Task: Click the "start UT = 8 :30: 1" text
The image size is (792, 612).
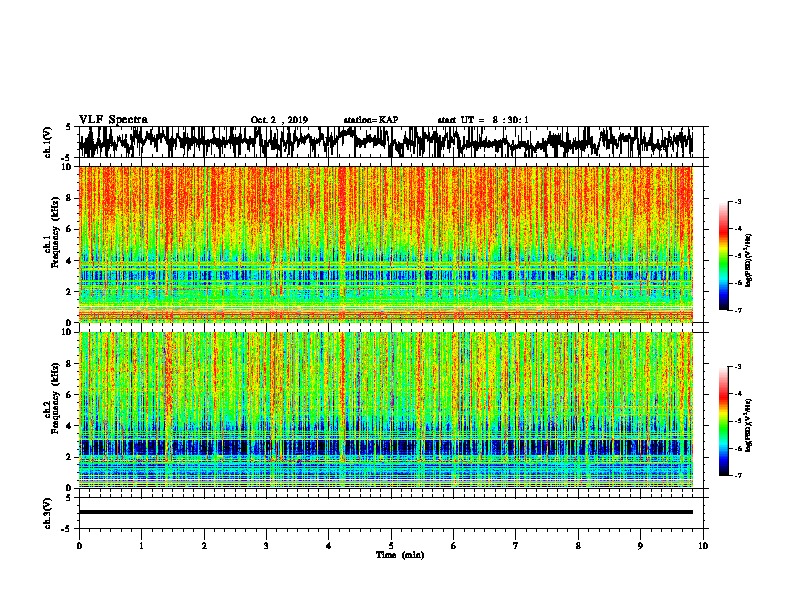Action: (x=483, y=120)
